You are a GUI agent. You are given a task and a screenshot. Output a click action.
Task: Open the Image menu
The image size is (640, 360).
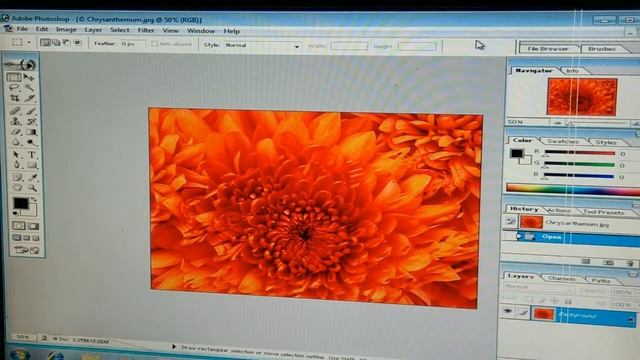[x=66, y=29]
